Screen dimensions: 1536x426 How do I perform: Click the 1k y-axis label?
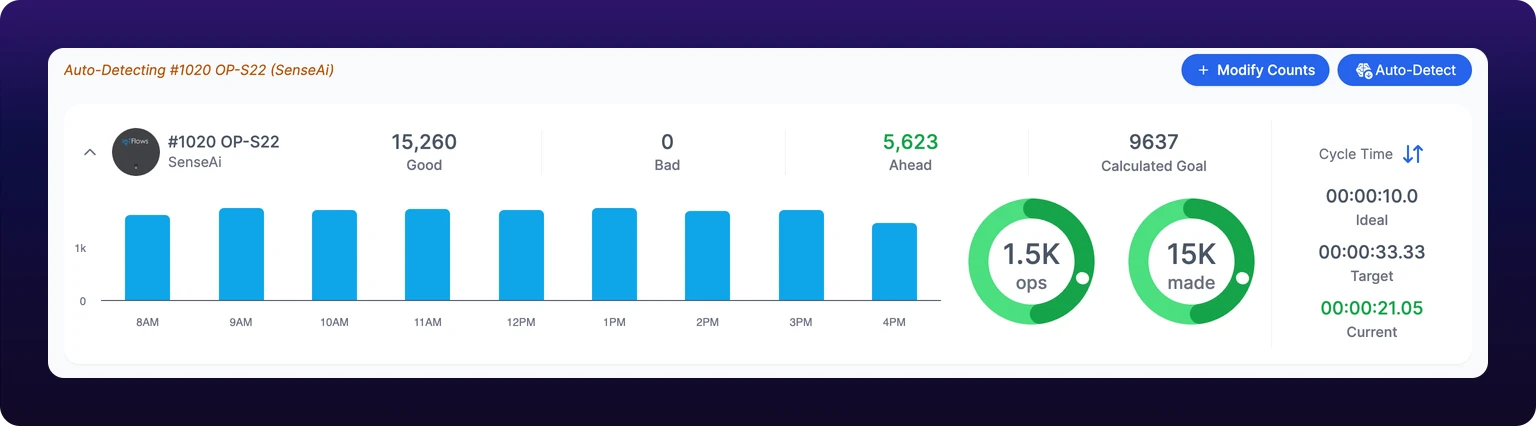click(80, 248)
